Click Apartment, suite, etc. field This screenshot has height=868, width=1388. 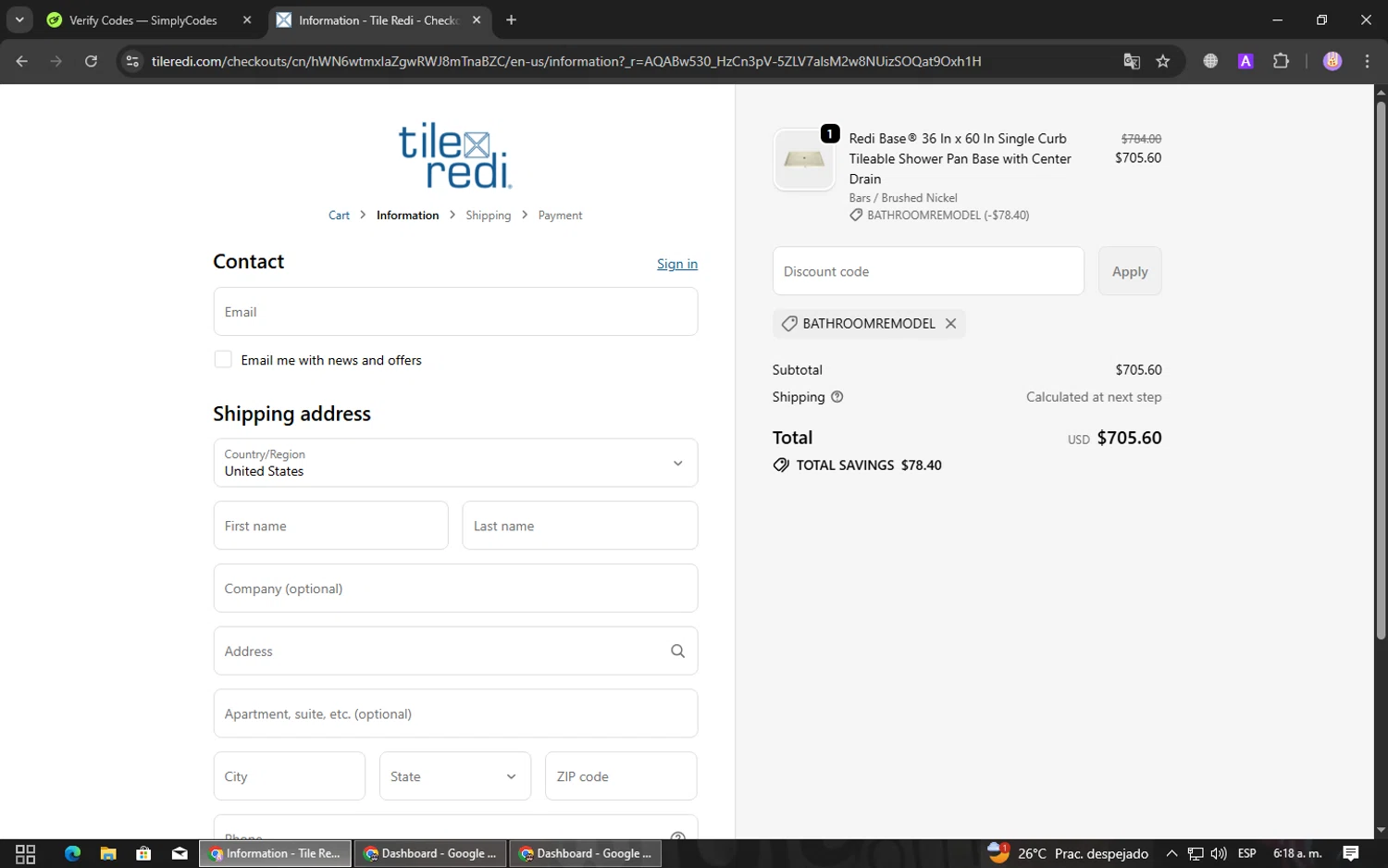pos(455,713)
